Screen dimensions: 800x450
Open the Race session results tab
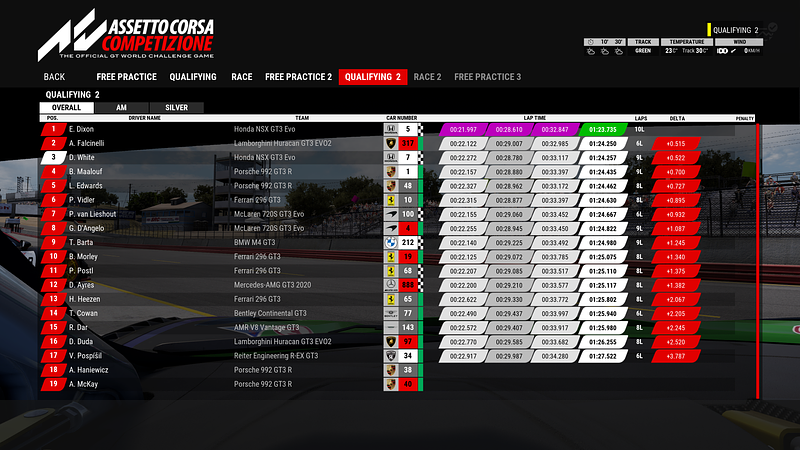click(242, 77)
